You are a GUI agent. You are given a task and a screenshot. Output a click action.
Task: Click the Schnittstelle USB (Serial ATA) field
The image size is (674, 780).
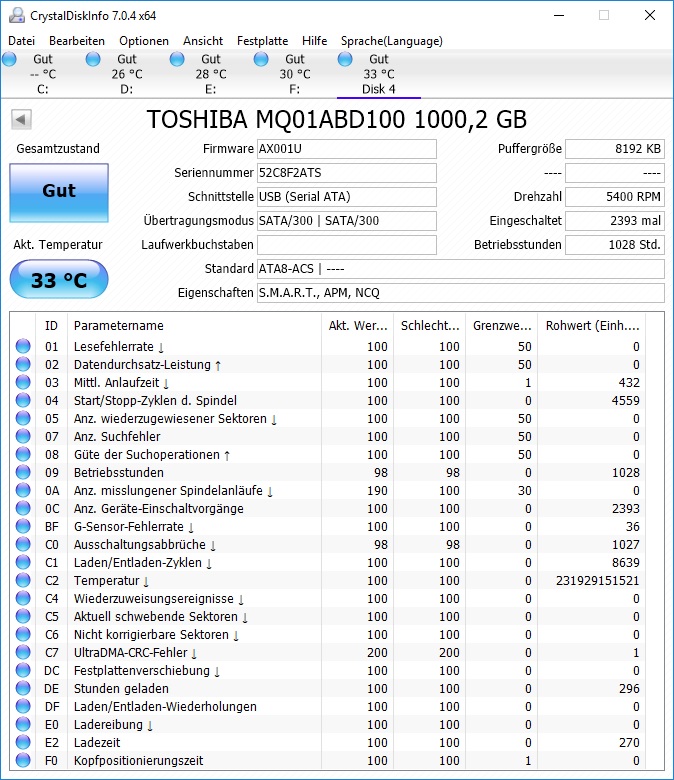347,196
